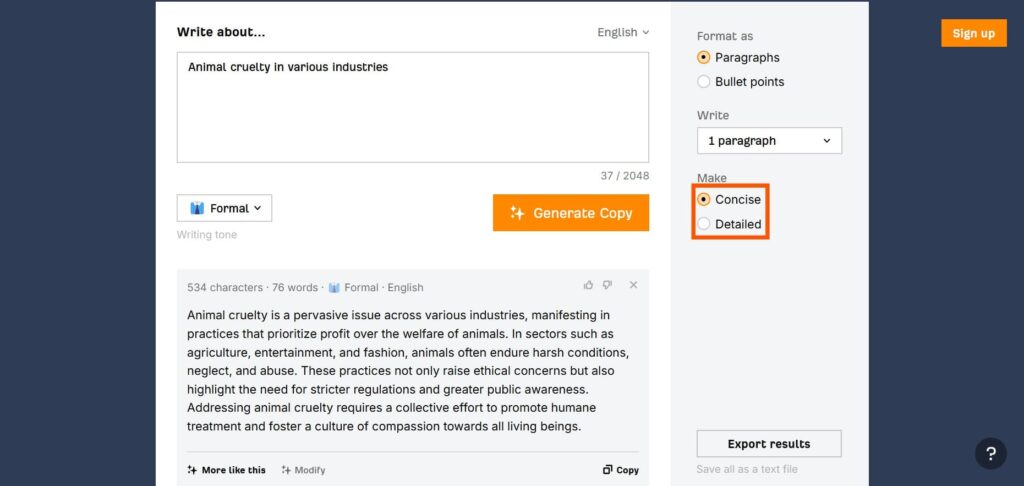Click the Modify option under result
Image resolution: width=1024 pixels, height=486 pixels.
click(x=303, y=470)
